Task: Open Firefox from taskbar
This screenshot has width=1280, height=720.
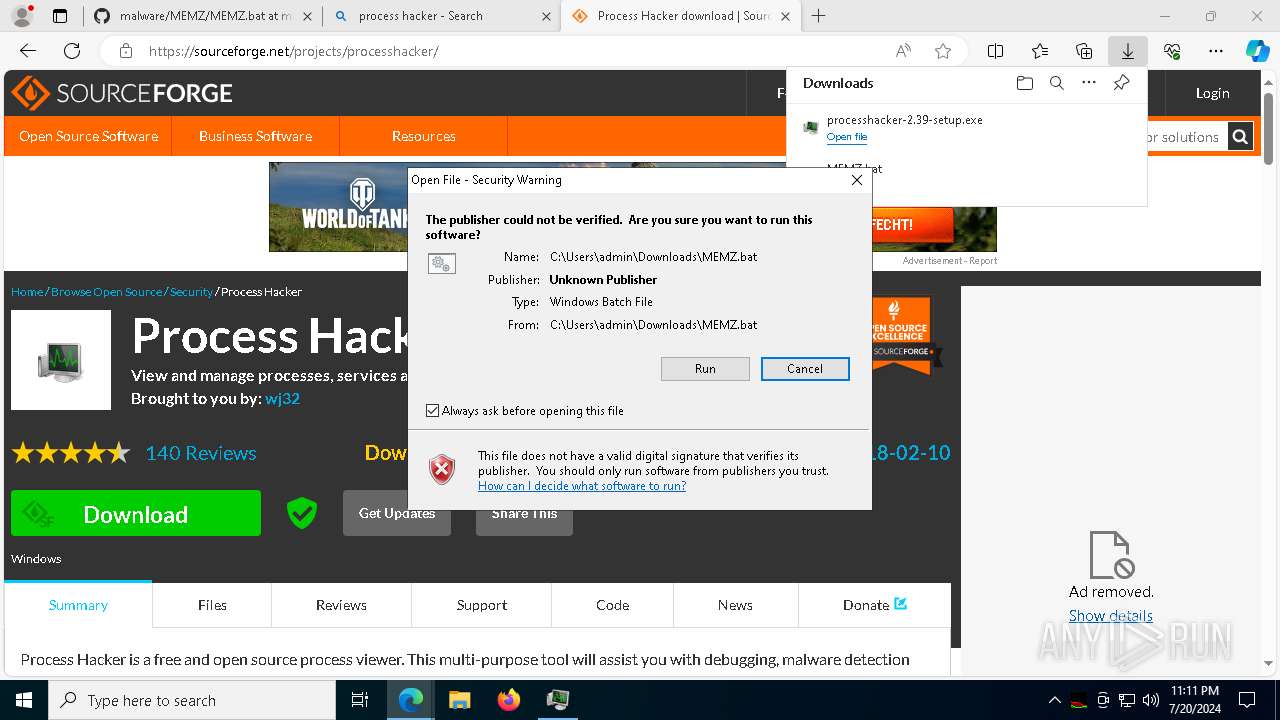Action: point(508,700)
